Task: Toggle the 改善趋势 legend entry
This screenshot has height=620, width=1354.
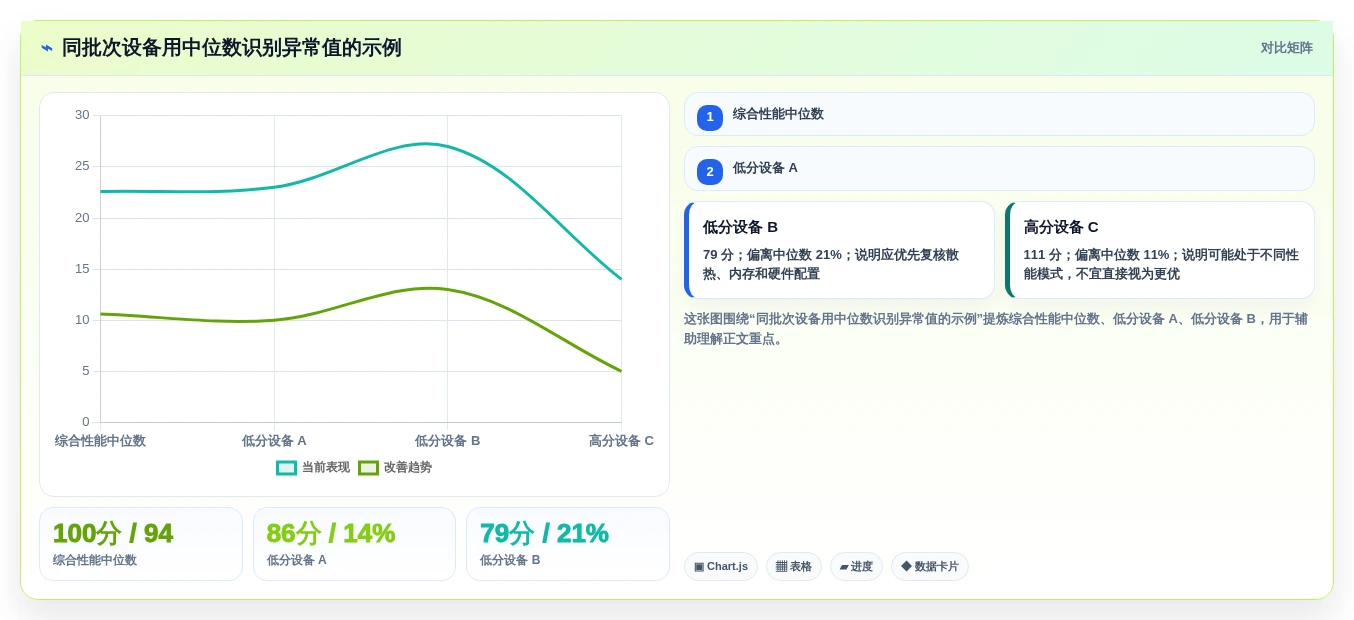Action: click(395, 467)
